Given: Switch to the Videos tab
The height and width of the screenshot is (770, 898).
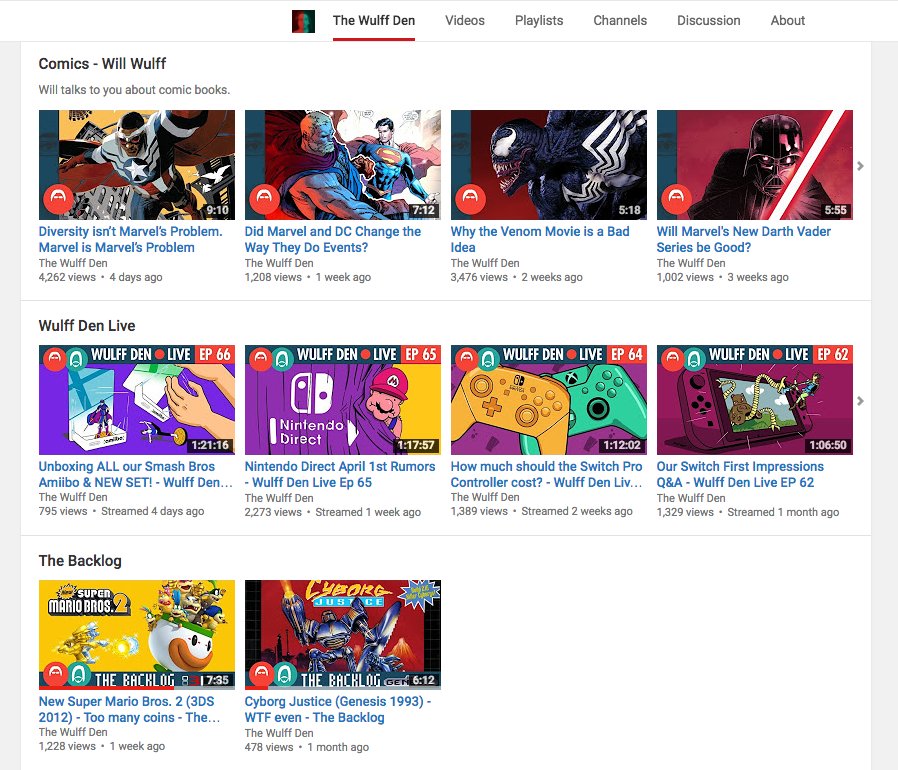Looking at the screenshot, I should pos(464,21).
